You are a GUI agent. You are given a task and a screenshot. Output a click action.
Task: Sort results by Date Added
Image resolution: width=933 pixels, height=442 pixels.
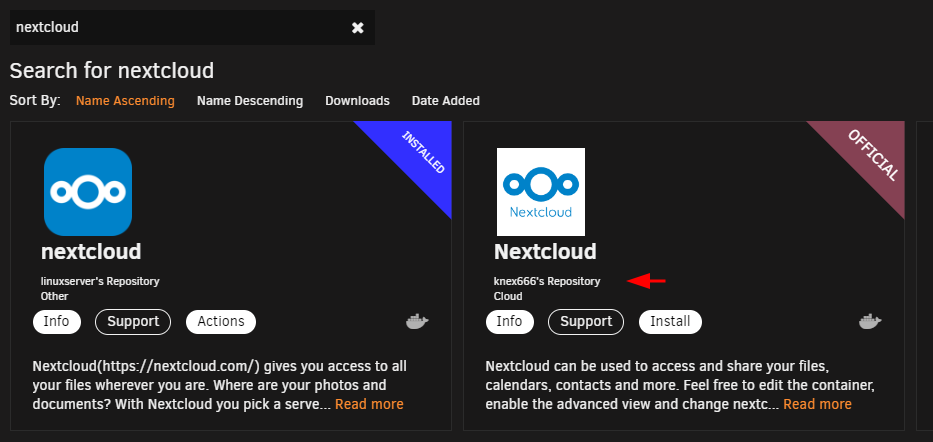446,101
